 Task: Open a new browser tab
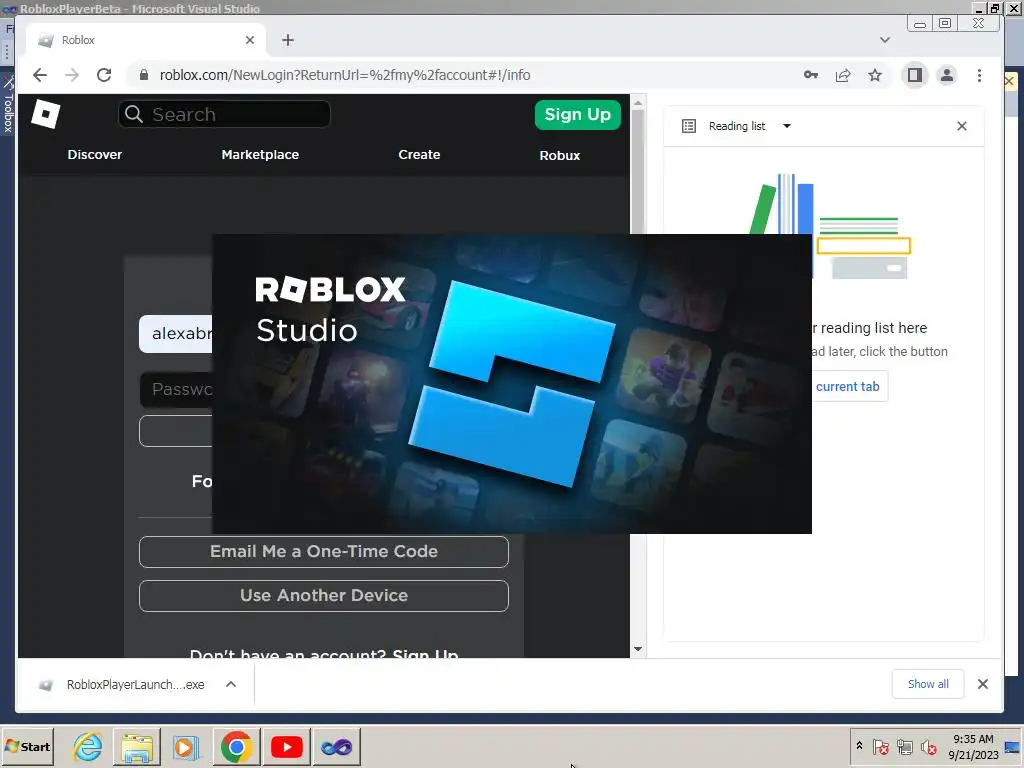pos(288,40)
